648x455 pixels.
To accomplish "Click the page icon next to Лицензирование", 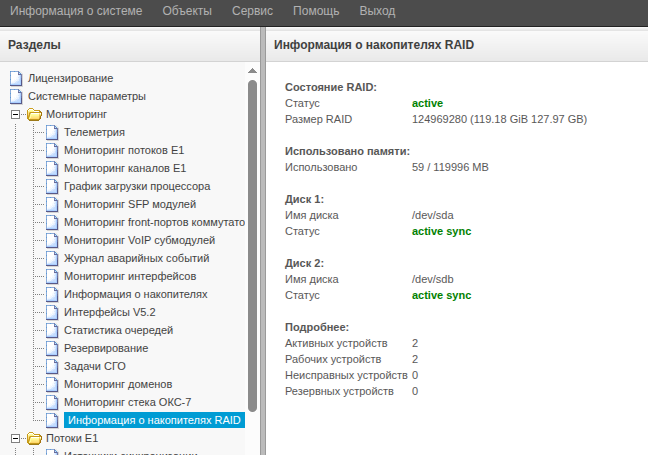I will 16,78.
